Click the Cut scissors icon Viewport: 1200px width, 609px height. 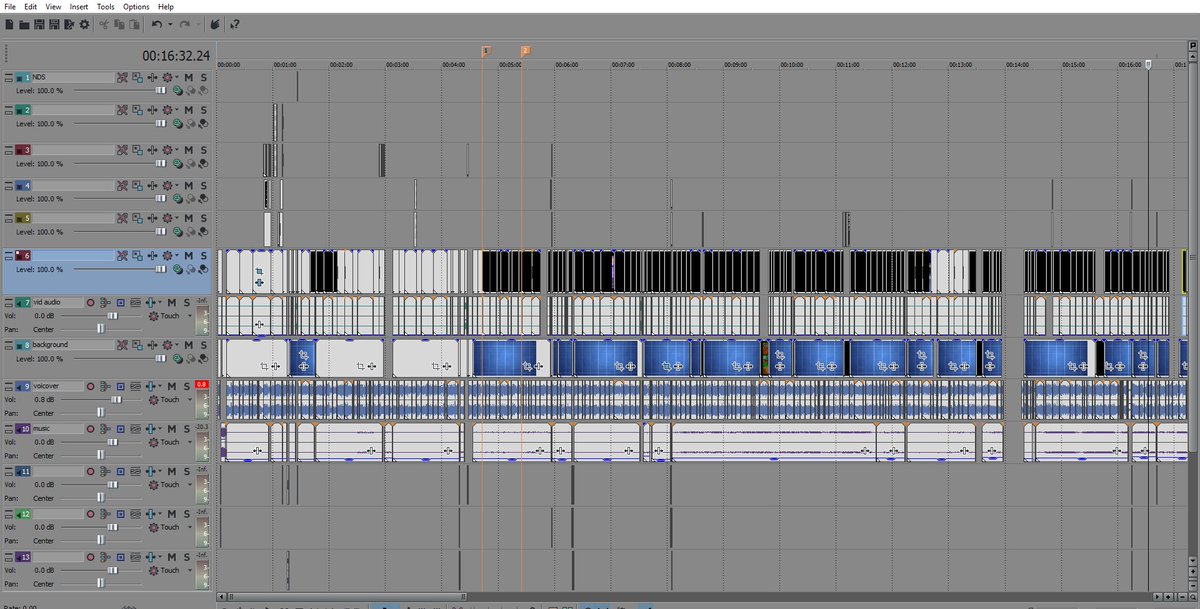[104, 24]
